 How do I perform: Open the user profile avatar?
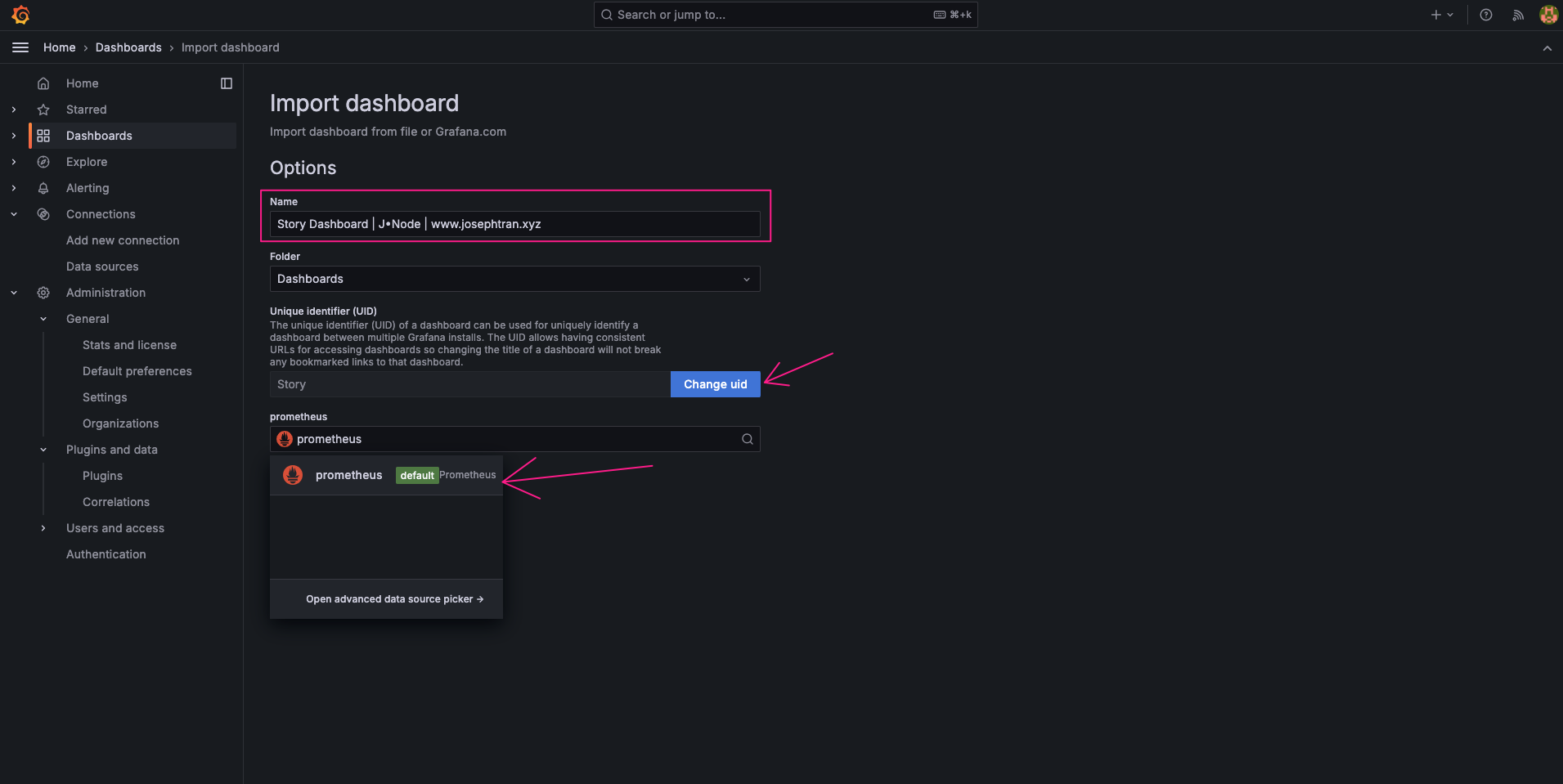(1548, 15)
